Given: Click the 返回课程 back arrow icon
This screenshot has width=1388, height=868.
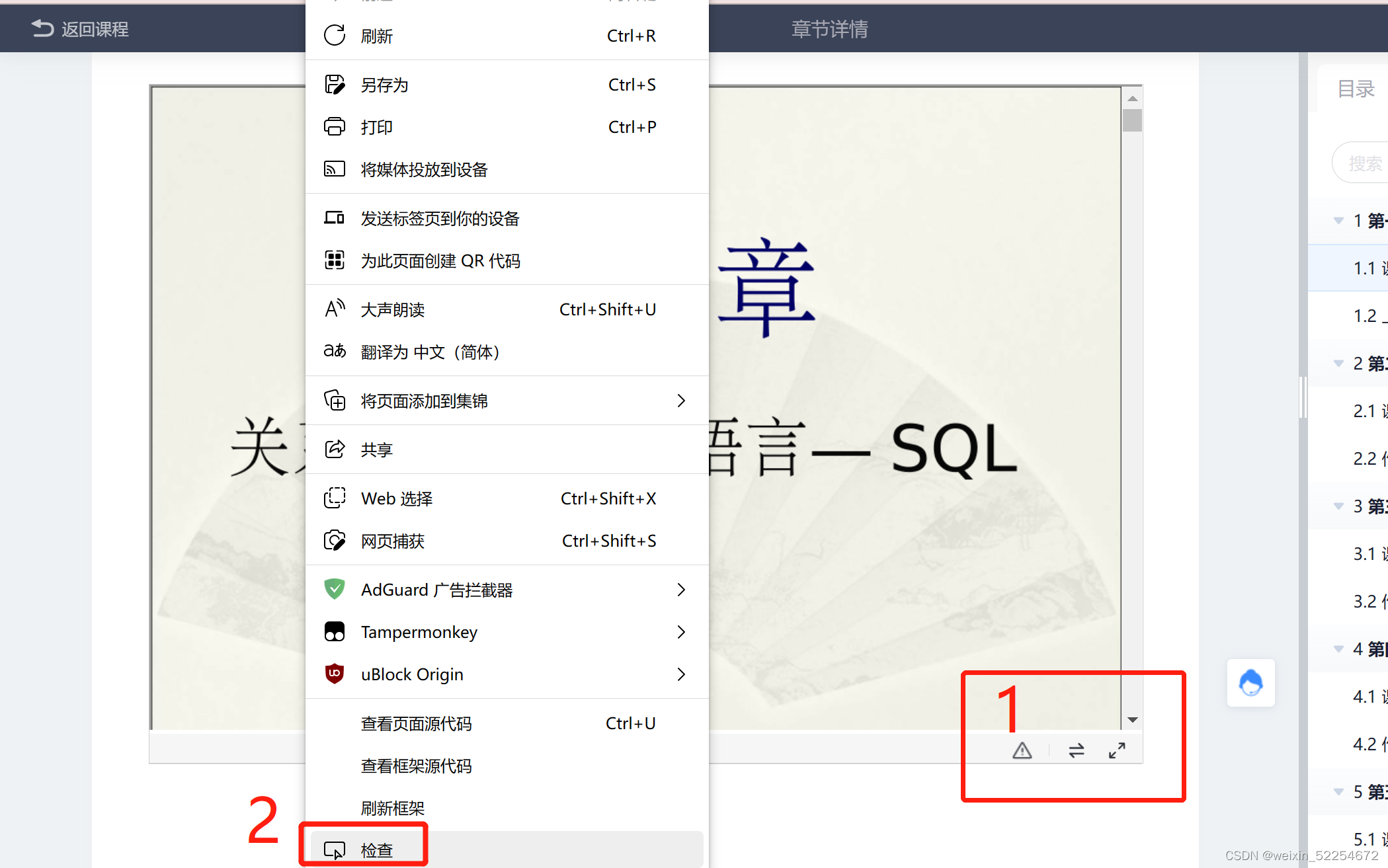Looking at the screenshot, I should (x=42, y=28).
